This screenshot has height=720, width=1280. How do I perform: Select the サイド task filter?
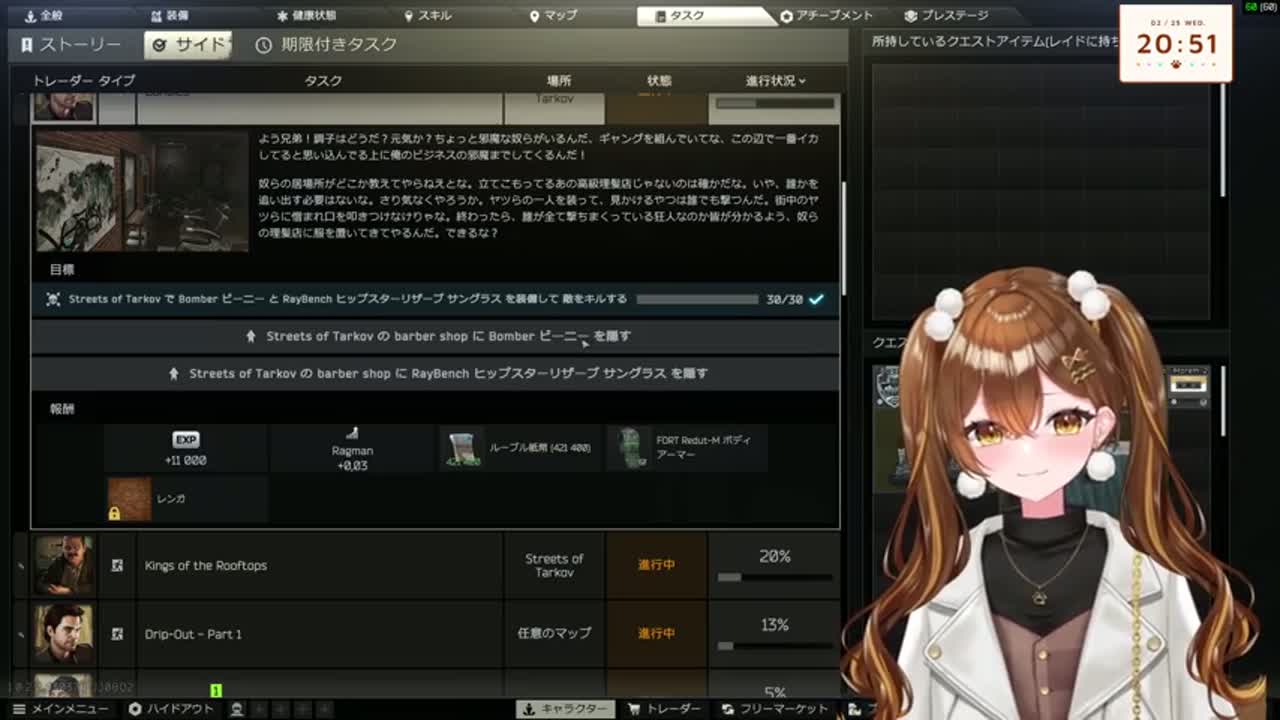188,45
